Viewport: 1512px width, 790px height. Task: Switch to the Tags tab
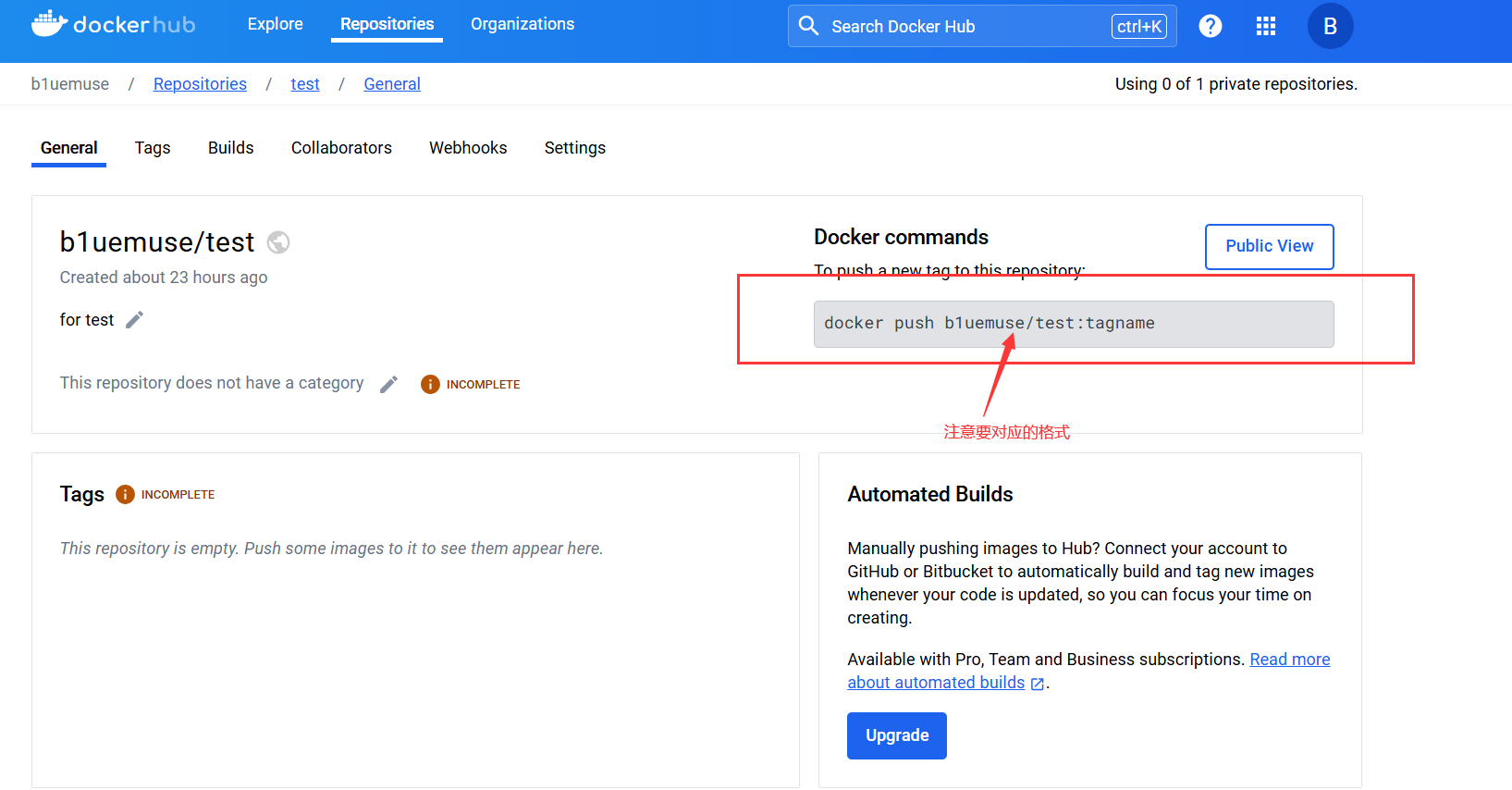point(153,148)
